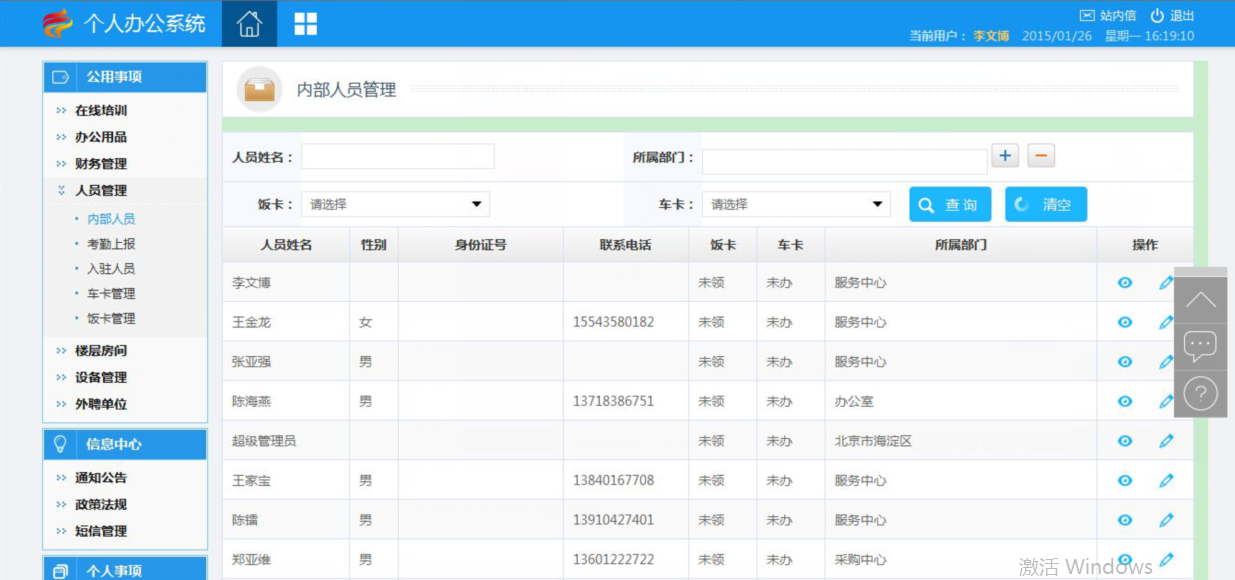Open the 车卡 dropdown selector

796,205
